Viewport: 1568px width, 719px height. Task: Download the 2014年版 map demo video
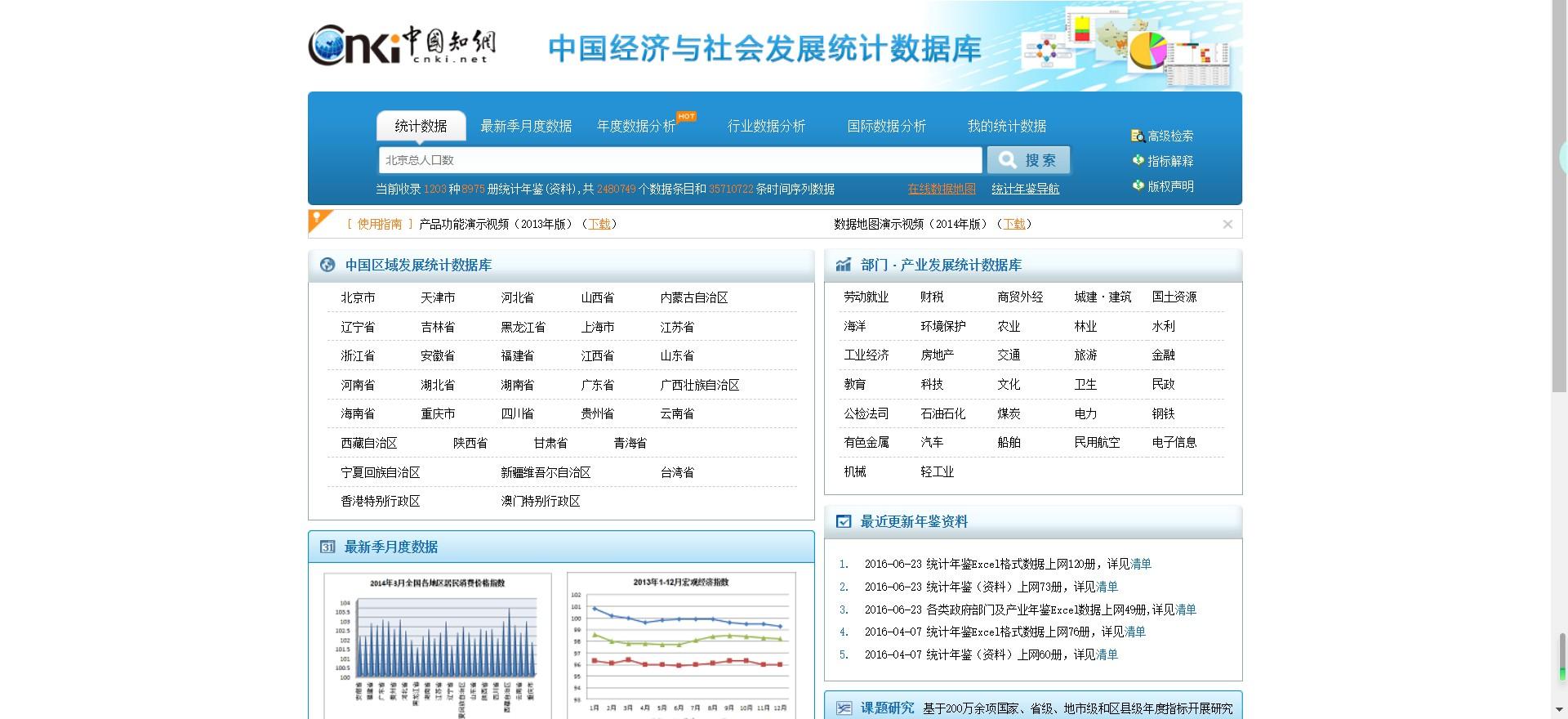(1014, 224)
